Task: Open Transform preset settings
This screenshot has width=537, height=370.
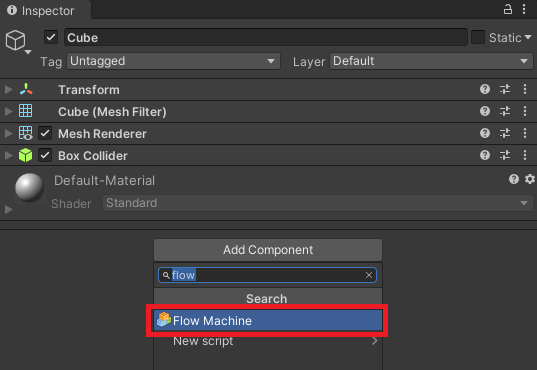Action: (505, 89)
